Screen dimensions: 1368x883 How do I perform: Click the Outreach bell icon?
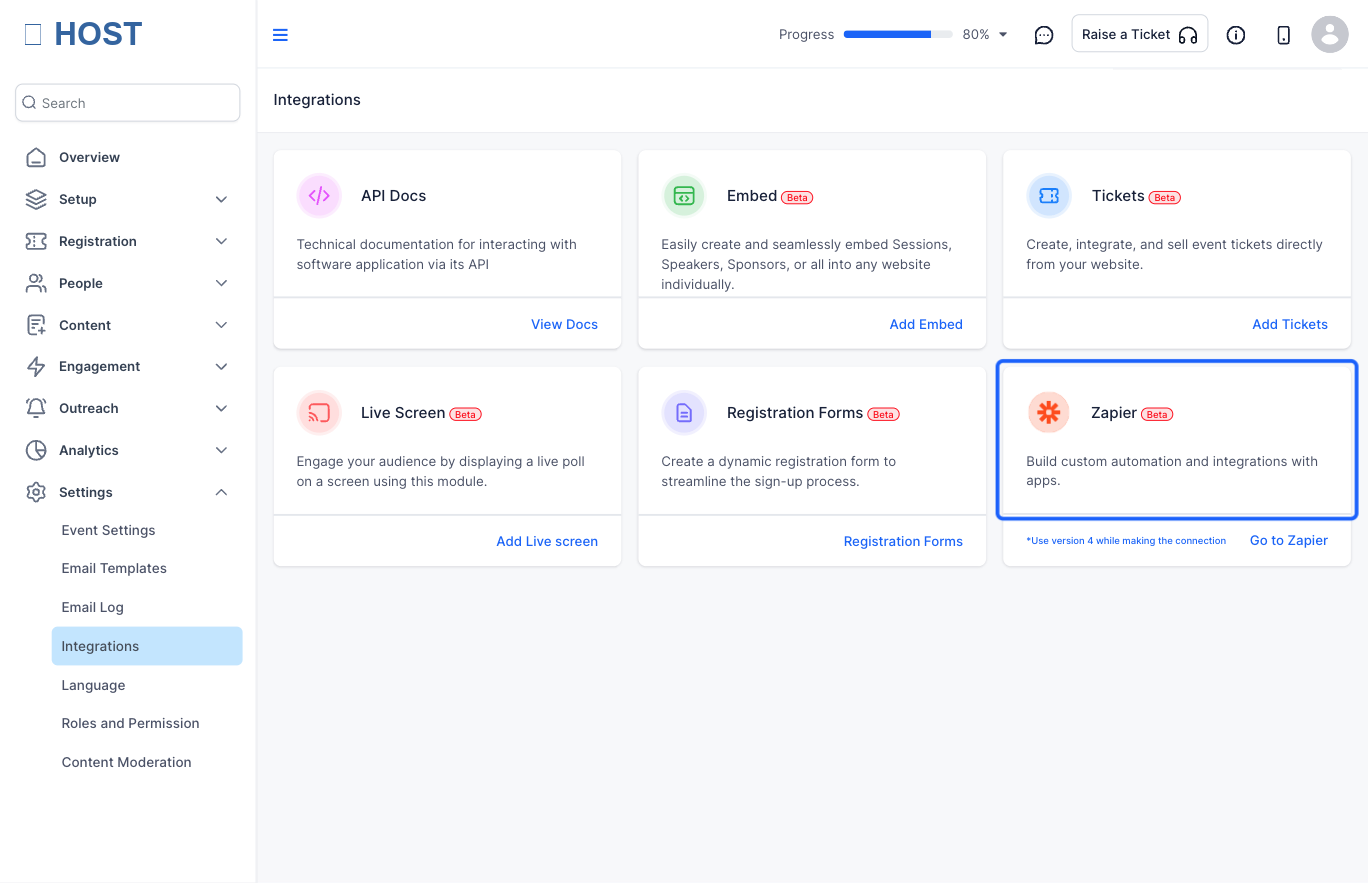pos(36,408)
